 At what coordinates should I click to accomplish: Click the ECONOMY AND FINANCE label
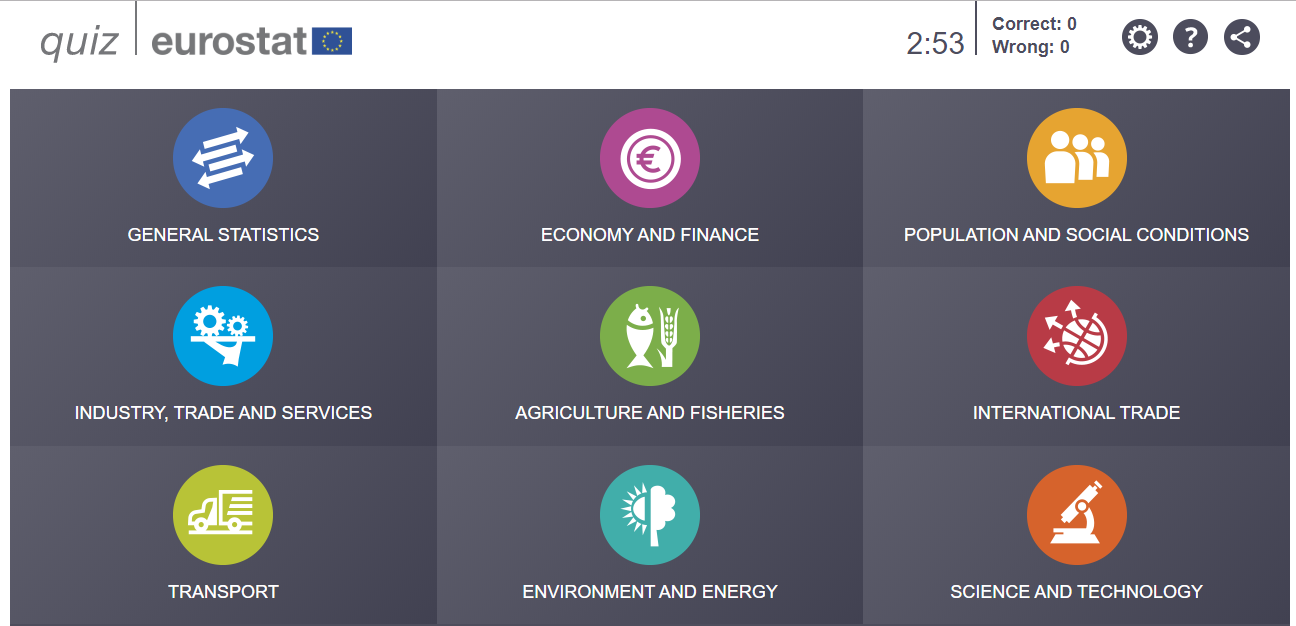650,235
